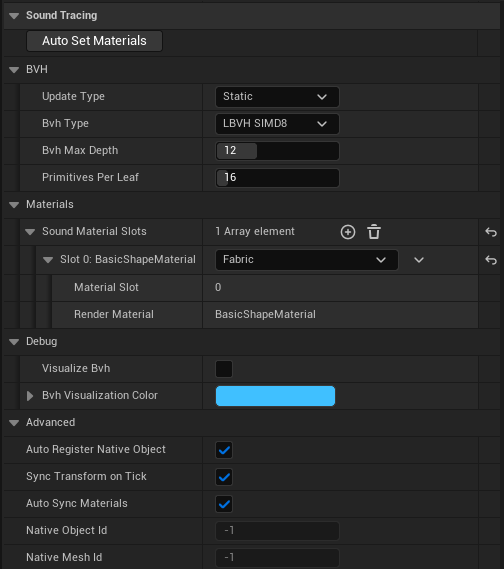Image resolution: width=504 pixels, height=569 pixels.
Task: Uncheck Sync Transform on Tick
Action: click(224, 477)
